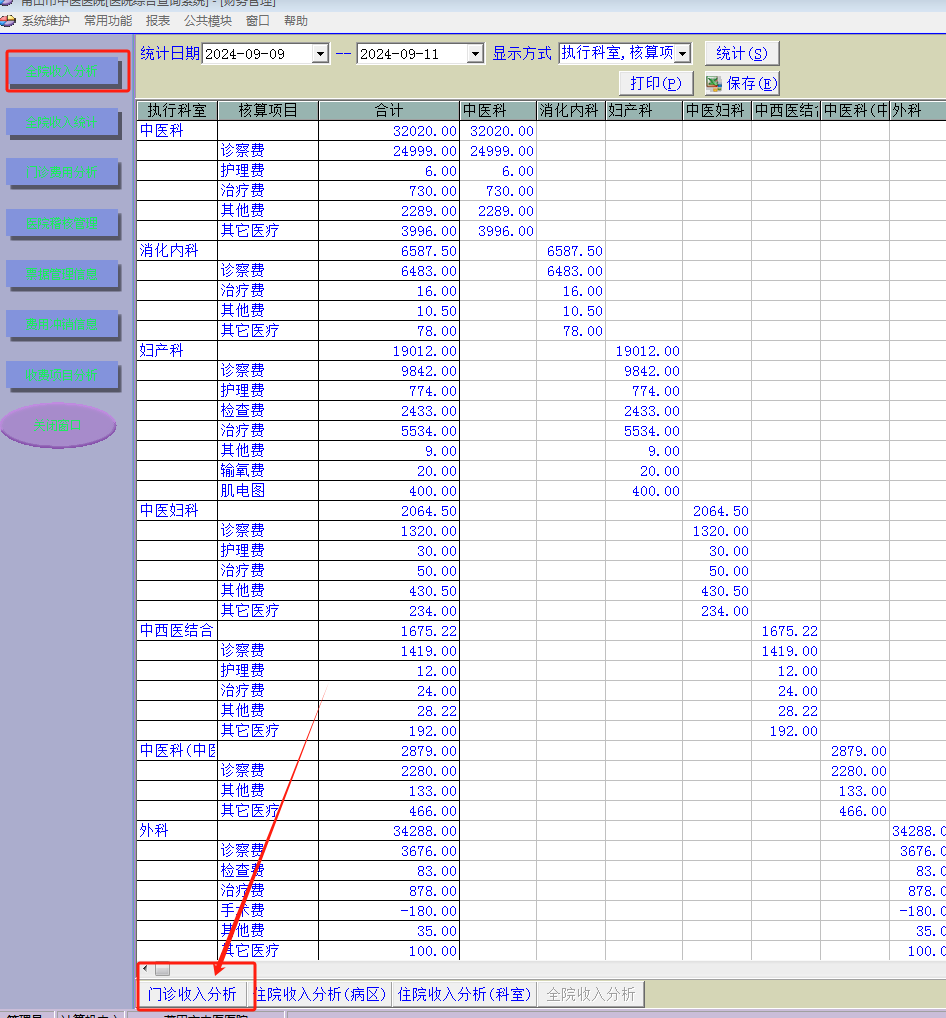The image size is (946, 1018).
Task: Open the 窗口 menu
Action: [x=258, y=21]
